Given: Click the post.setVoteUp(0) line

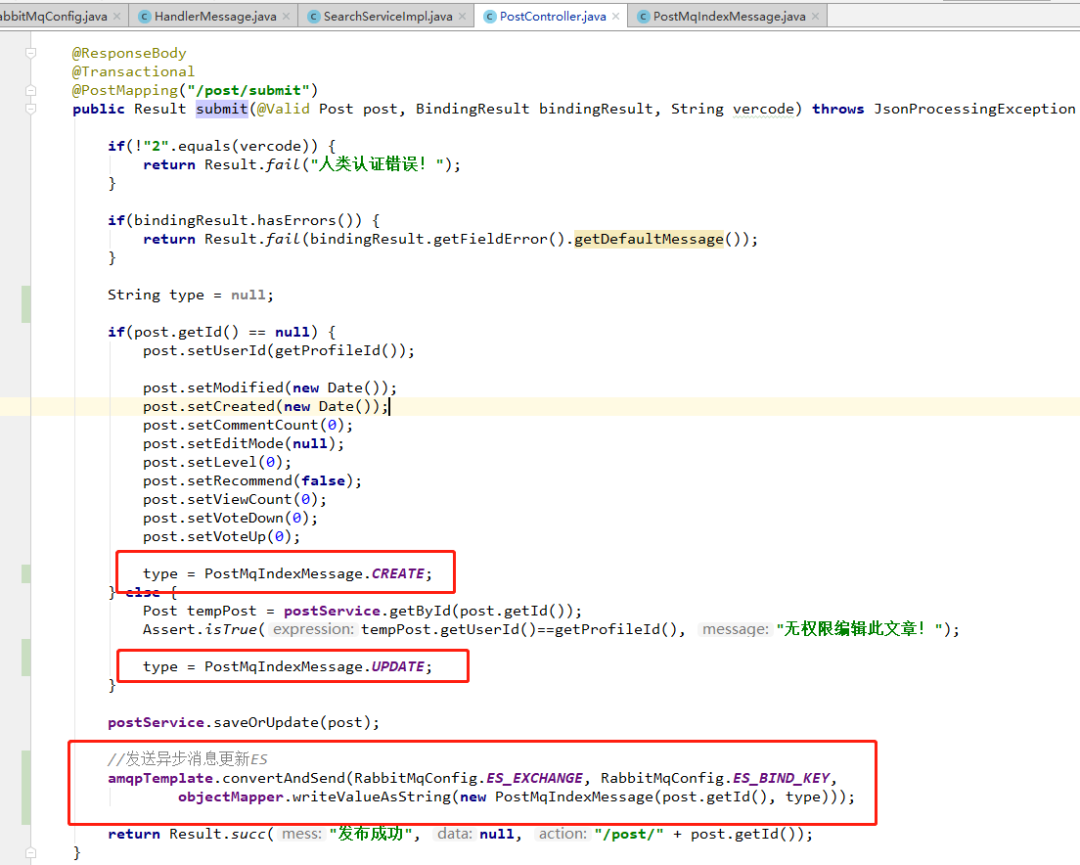Looking at the screenshot, I should tap(221, 536).
